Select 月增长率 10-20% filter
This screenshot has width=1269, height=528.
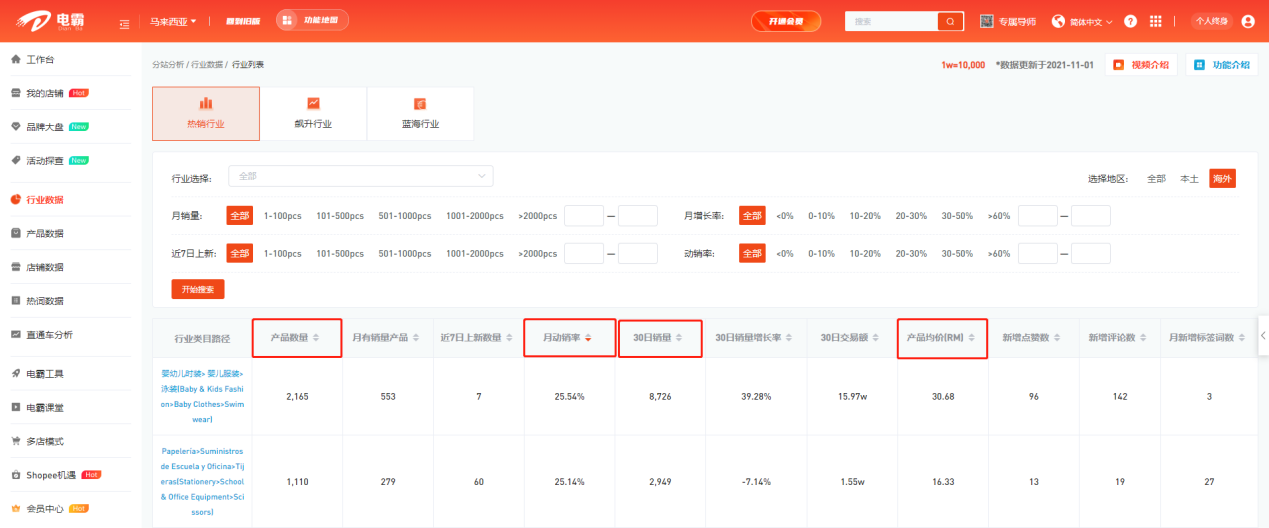pyautogui.click(x=866, y=215)
